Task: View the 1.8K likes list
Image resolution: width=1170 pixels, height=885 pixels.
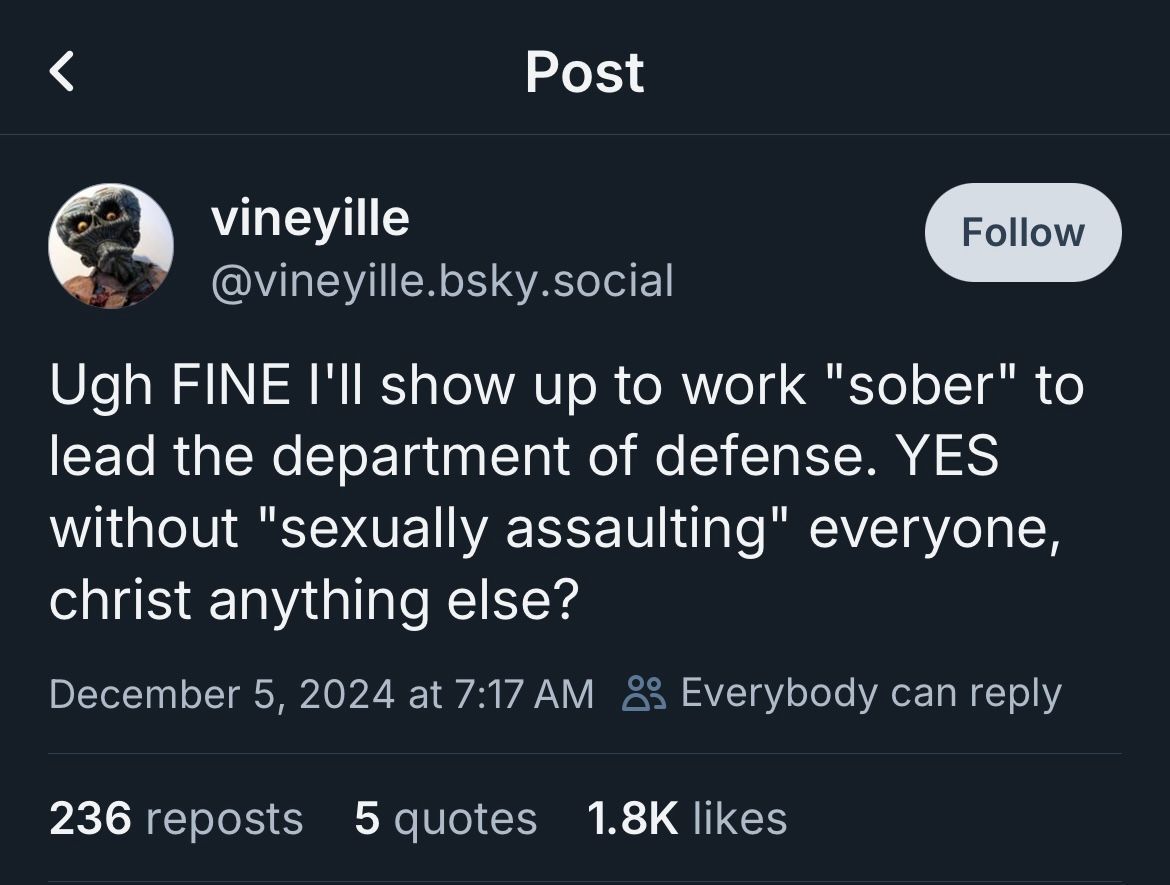Action: click(686, 818)
